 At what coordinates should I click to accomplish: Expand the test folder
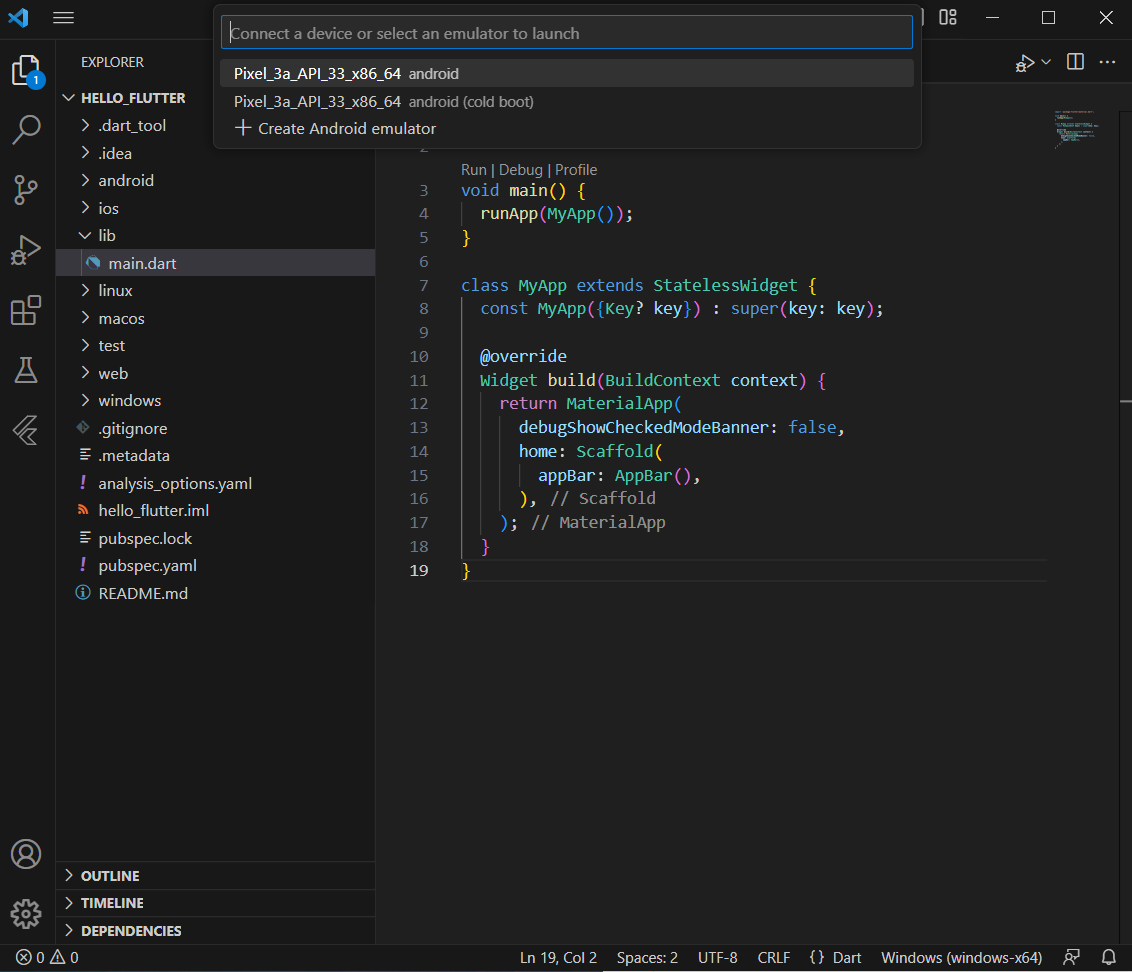coord(85,345)
